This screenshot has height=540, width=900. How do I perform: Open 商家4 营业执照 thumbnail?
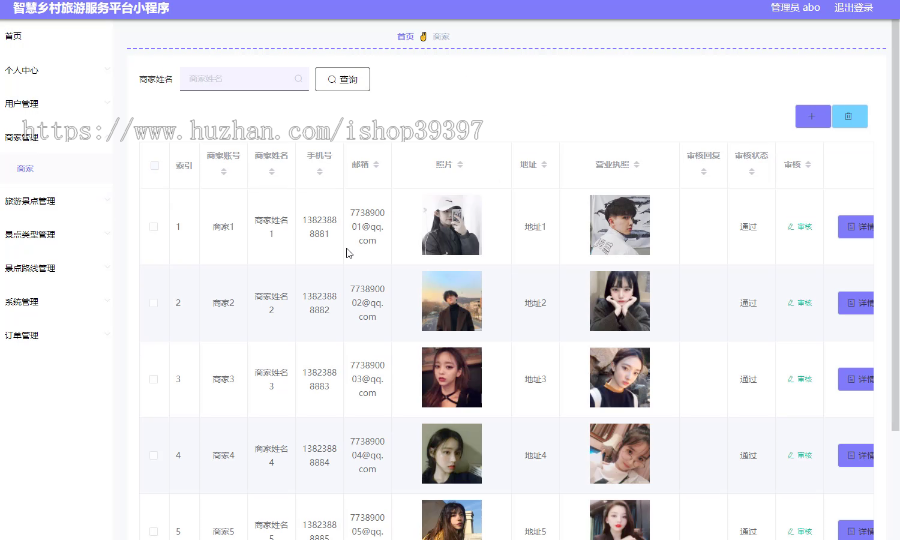point(620,453)
